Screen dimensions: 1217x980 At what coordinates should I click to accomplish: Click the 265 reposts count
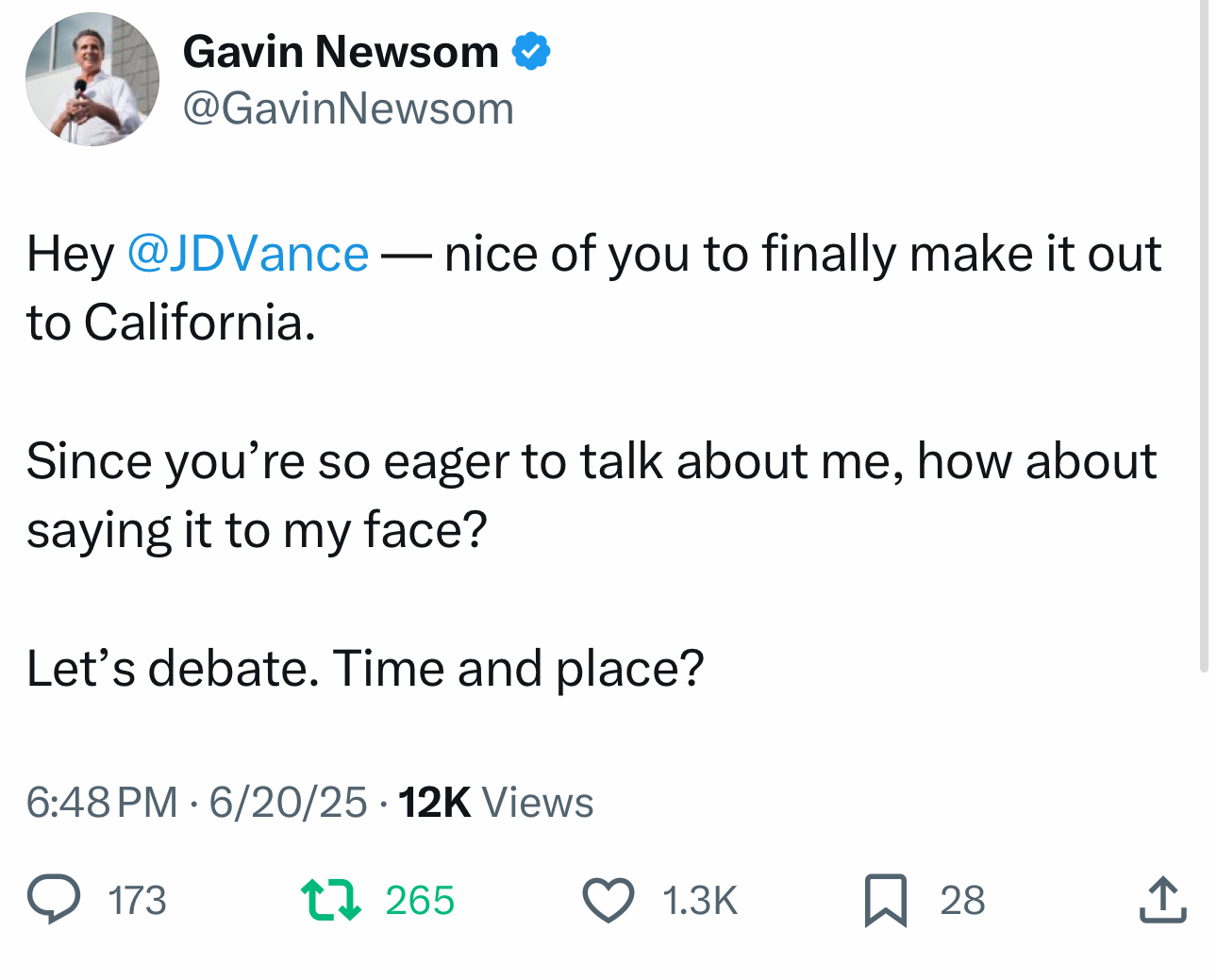pos(420,900)
